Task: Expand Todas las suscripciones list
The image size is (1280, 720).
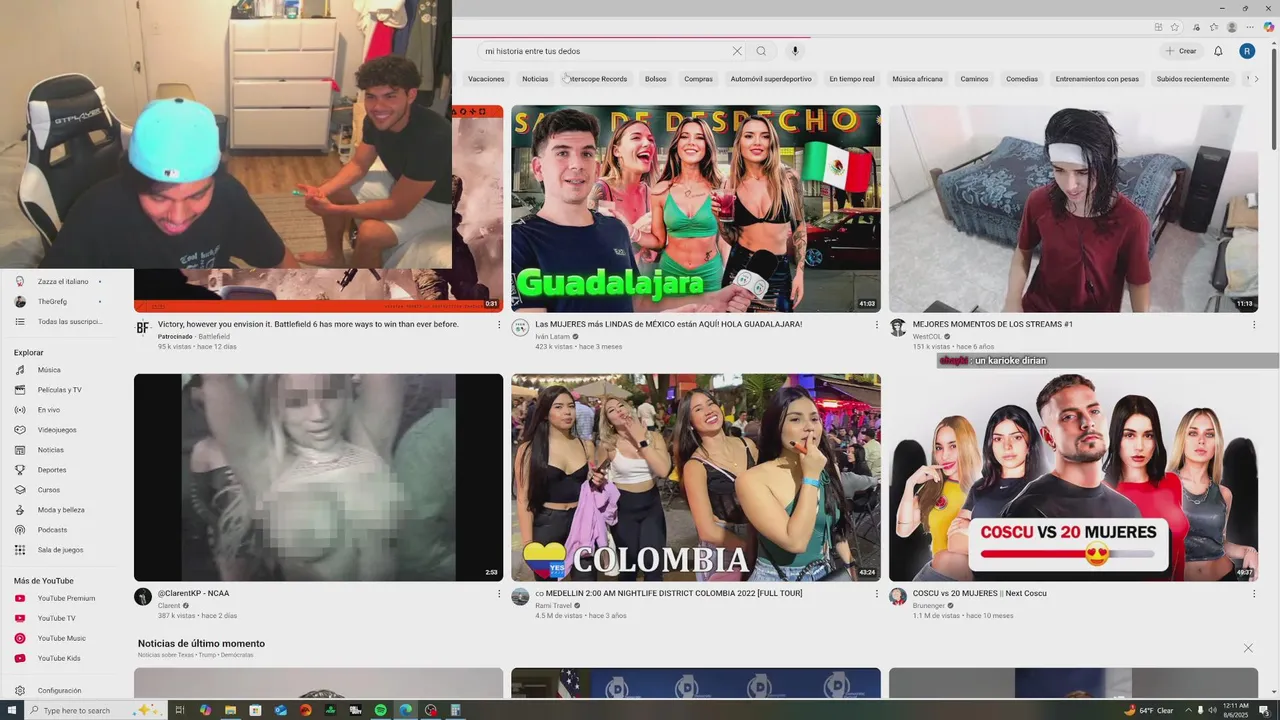Action: point(60,322)
